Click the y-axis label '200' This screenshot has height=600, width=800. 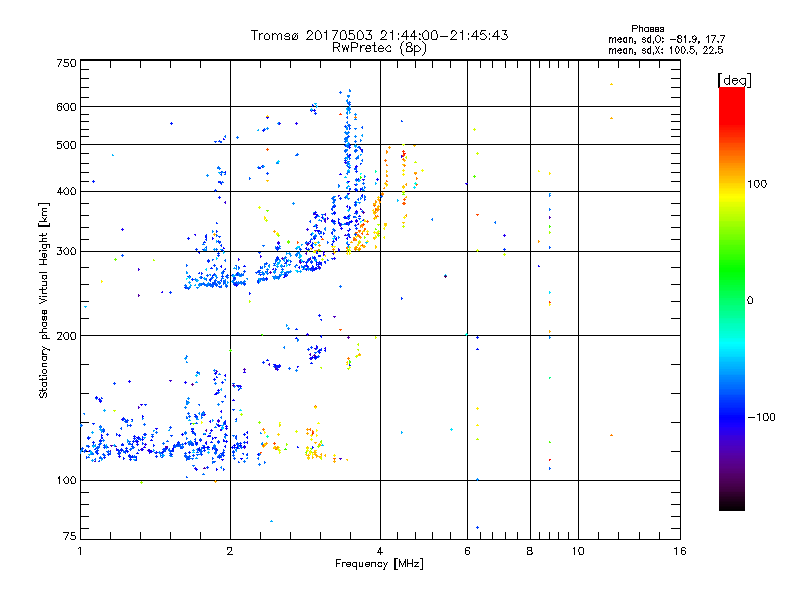click(66, 336)
